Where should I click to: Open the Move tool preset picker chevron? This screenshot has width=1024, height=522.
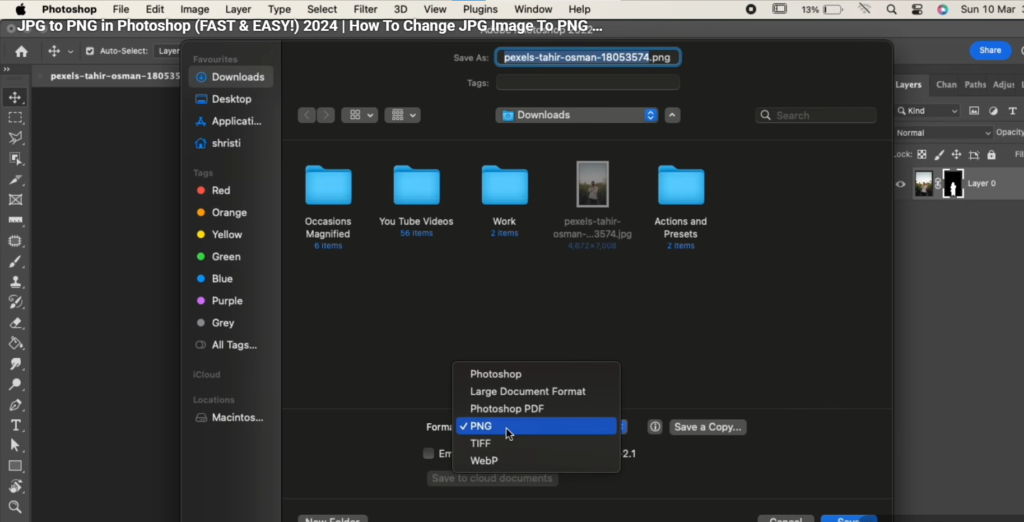coord(71,52)
